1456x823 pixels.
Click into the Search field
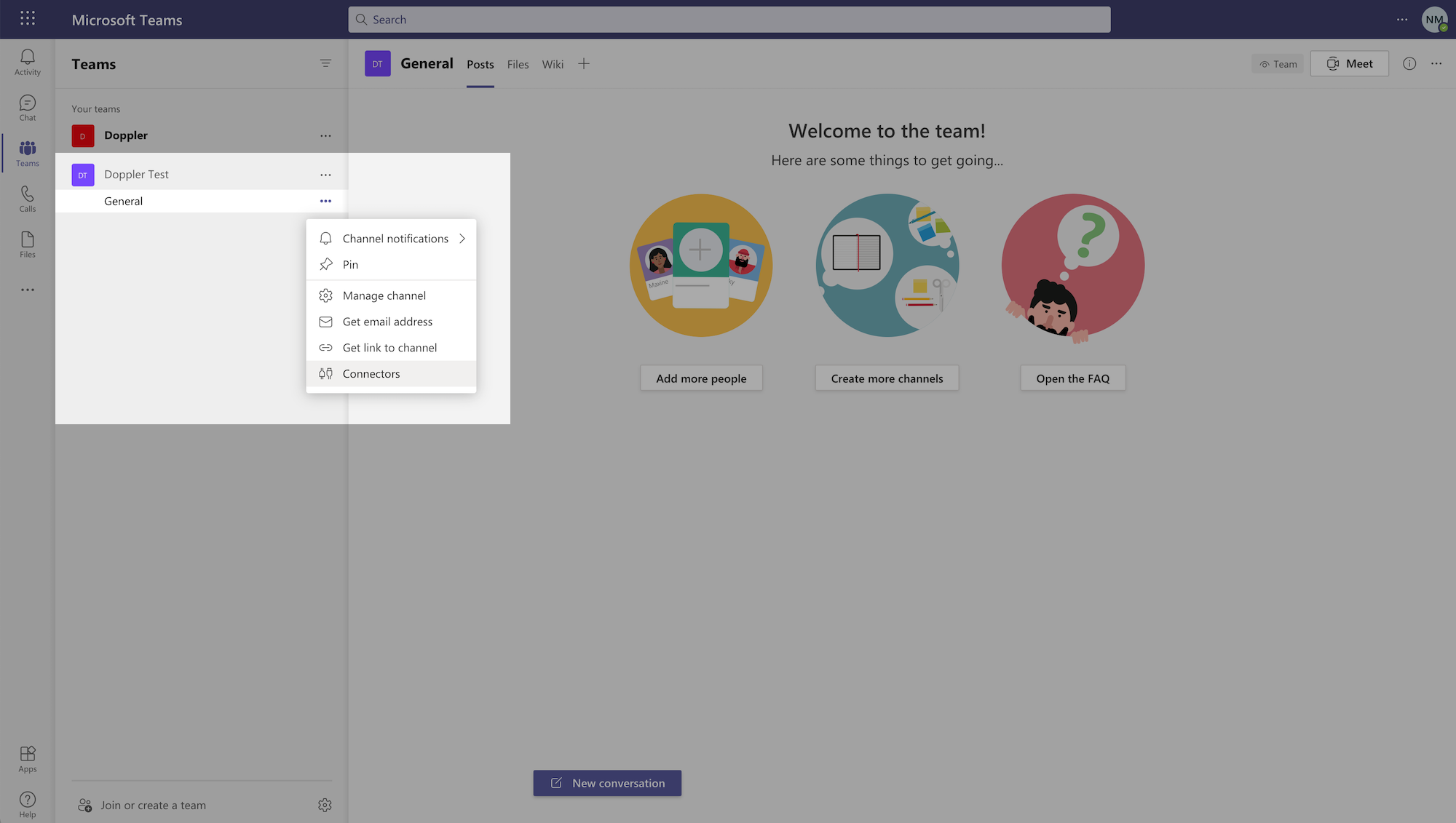(728, 20)
